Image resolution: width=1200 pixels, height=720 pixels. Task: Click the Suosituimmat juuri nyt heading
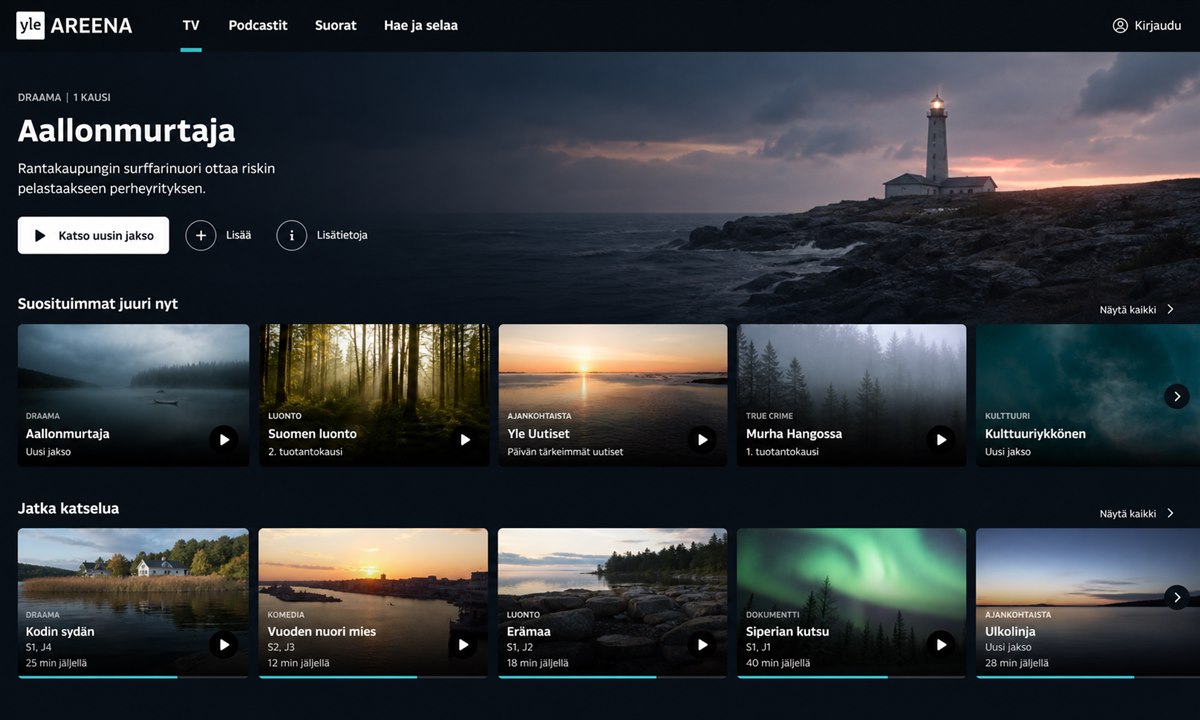pyautogui.click(x=98, y=303)
